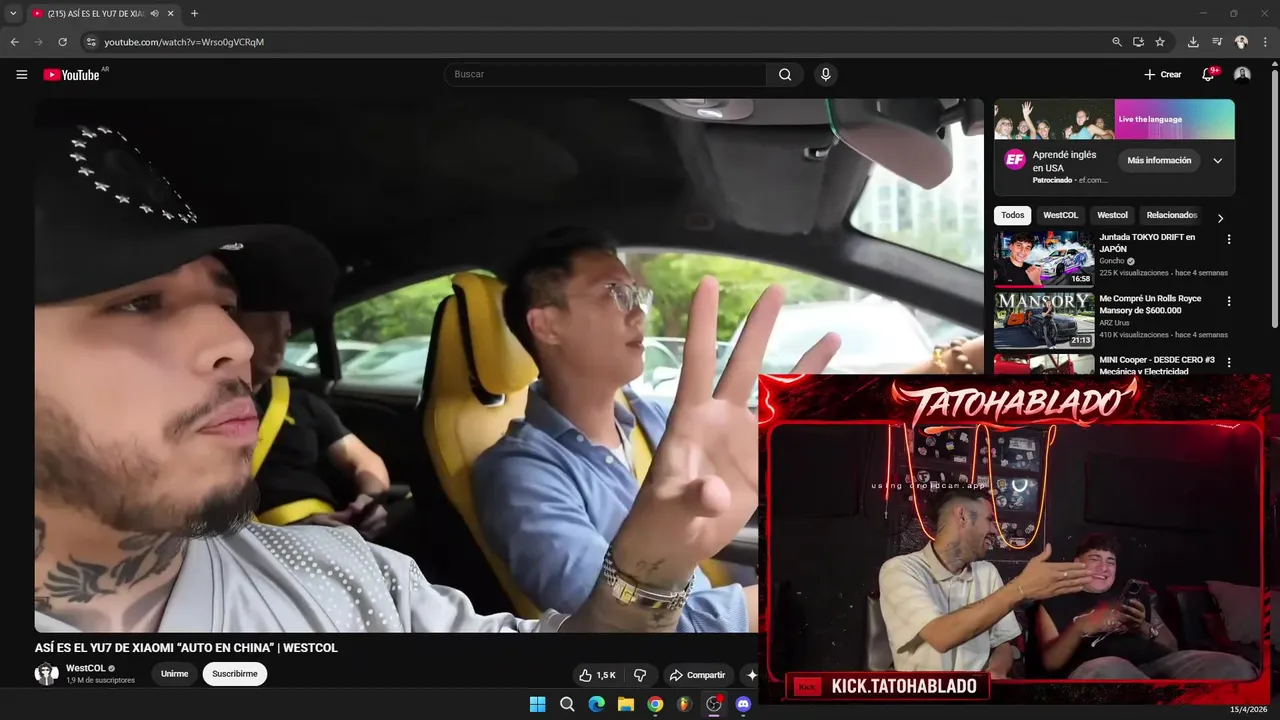Like the video with thumbs up

point(598,675)
